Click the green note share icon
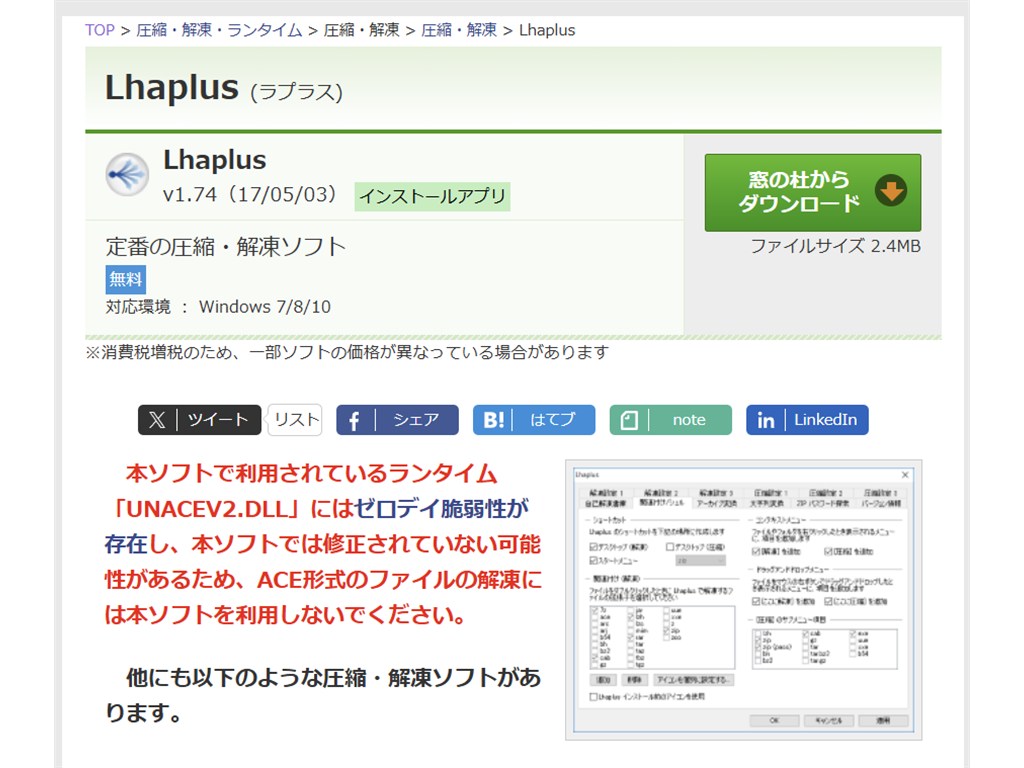 629,419
